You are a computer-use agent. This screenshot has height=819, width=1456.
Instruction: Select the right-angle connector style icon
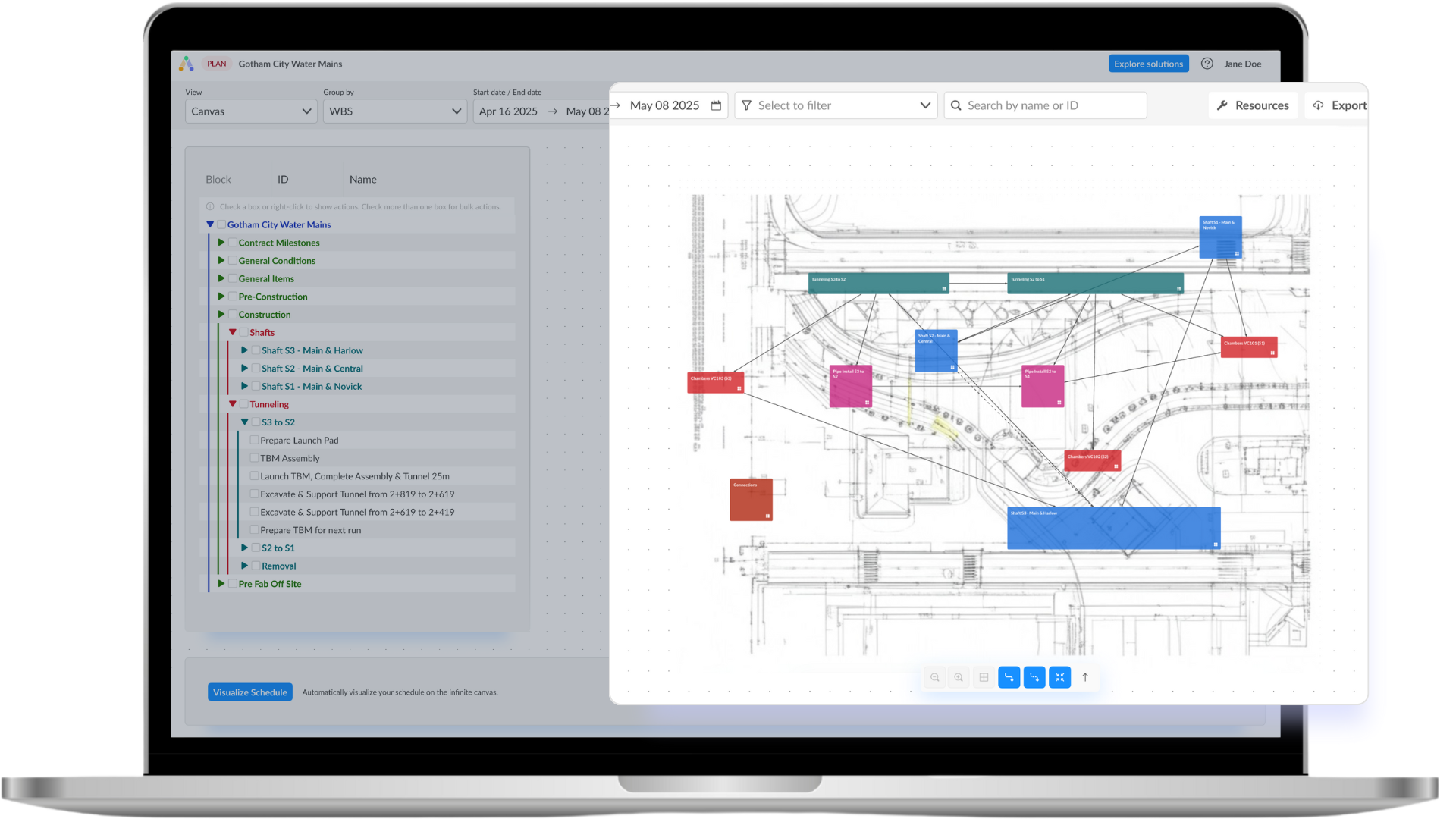(1009, 677)
